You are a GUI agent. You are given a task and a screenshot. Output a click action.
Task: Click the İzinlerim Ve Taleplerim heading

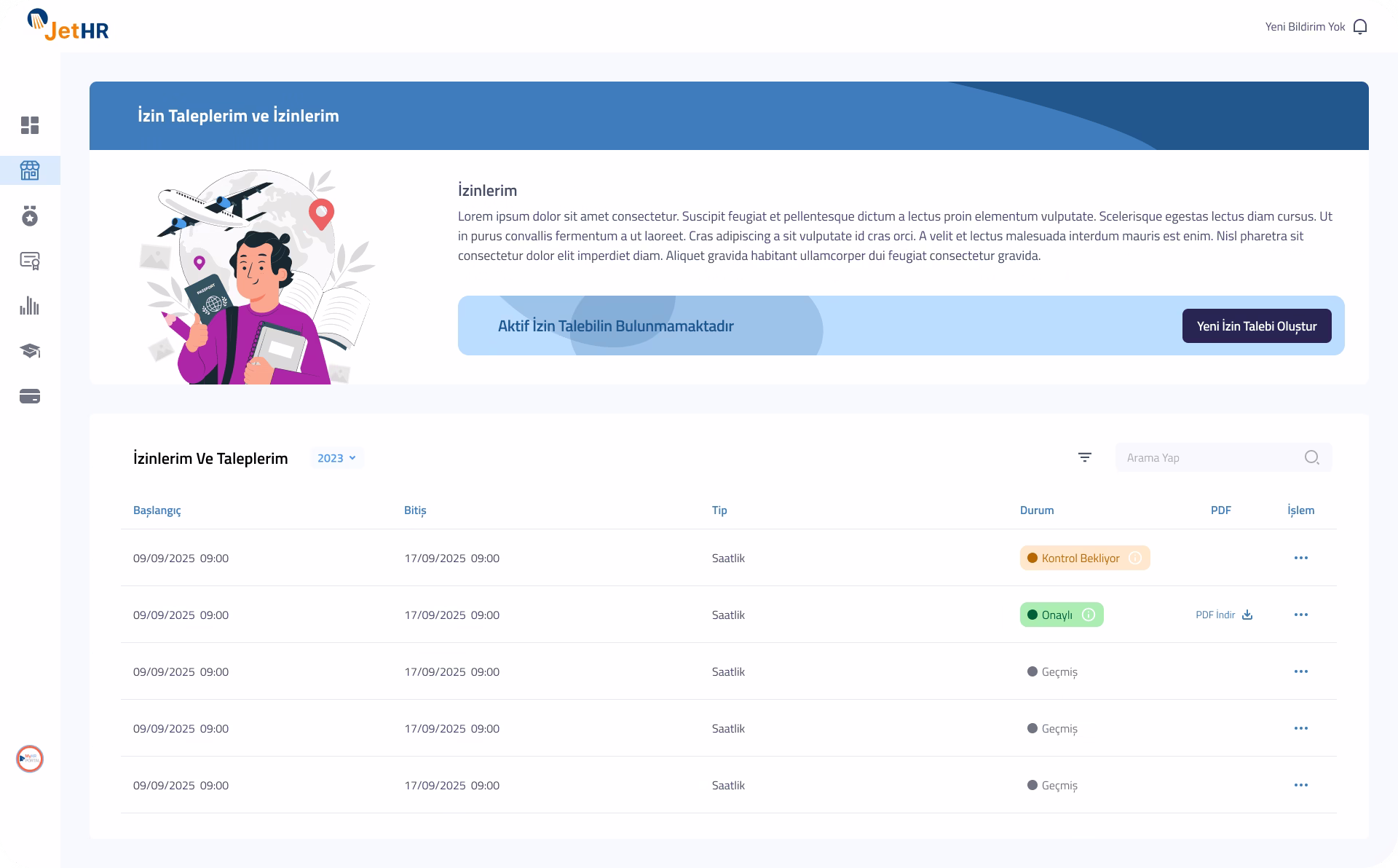click(x=210, y=459)
